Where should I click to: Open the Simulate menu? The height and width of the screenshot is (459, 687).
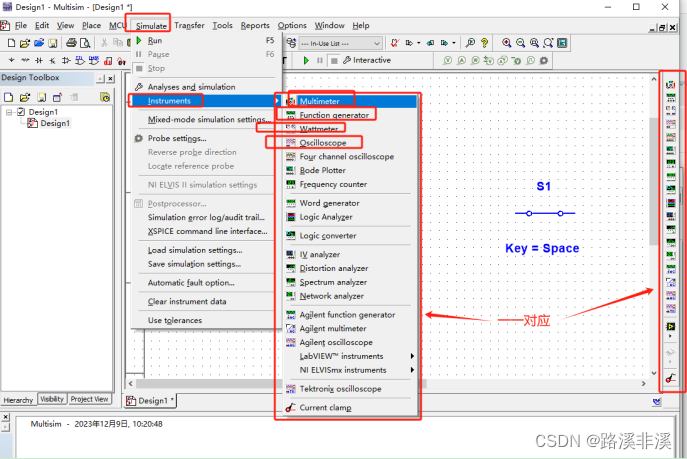click(x=151, y=26)
